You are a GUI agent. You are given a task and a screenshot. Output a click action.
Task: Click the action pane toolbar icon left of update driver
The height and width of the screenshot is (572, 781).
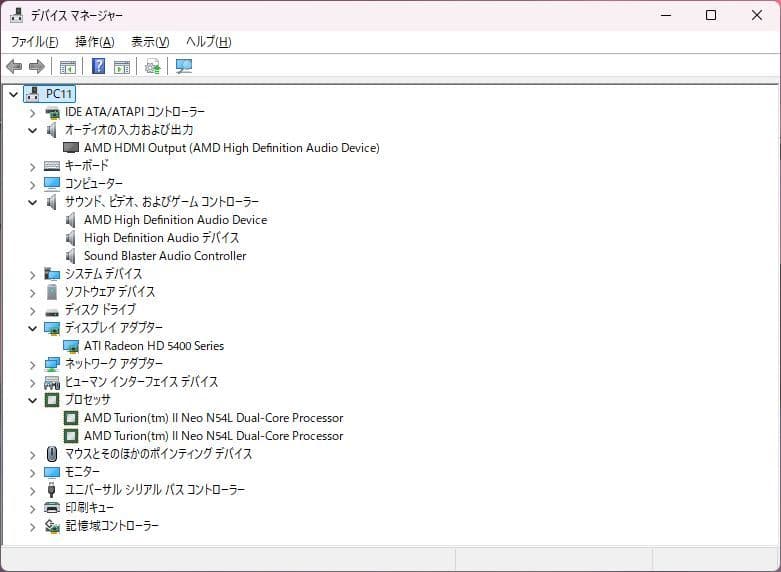[x=122, y=66]
